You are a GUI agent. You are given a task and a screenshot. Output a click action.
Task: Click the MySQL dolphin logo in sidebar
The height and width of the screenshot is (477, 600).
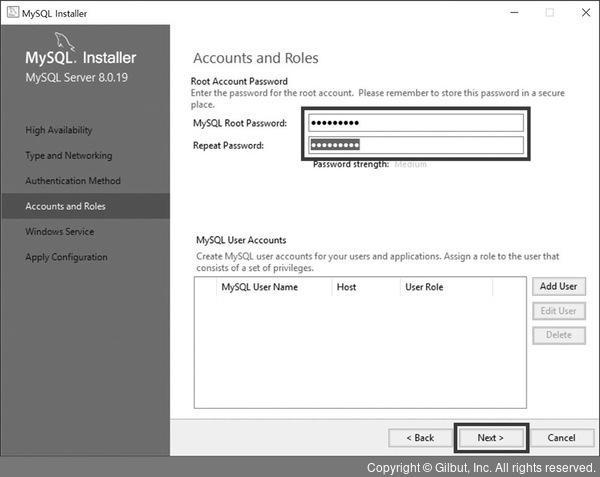point(64,41)
